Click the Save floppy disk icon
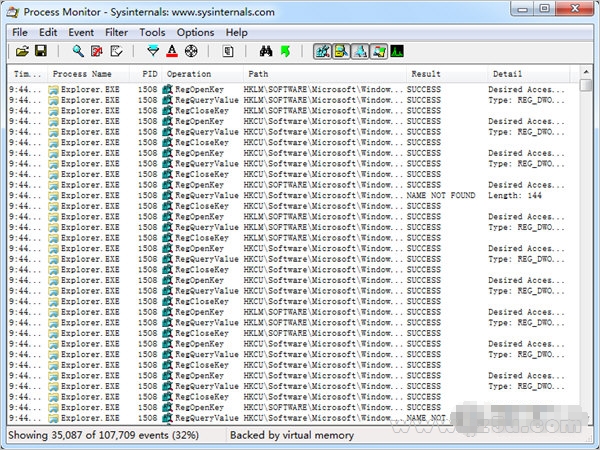This screenshot has width=600, height=450. [41, 51]
